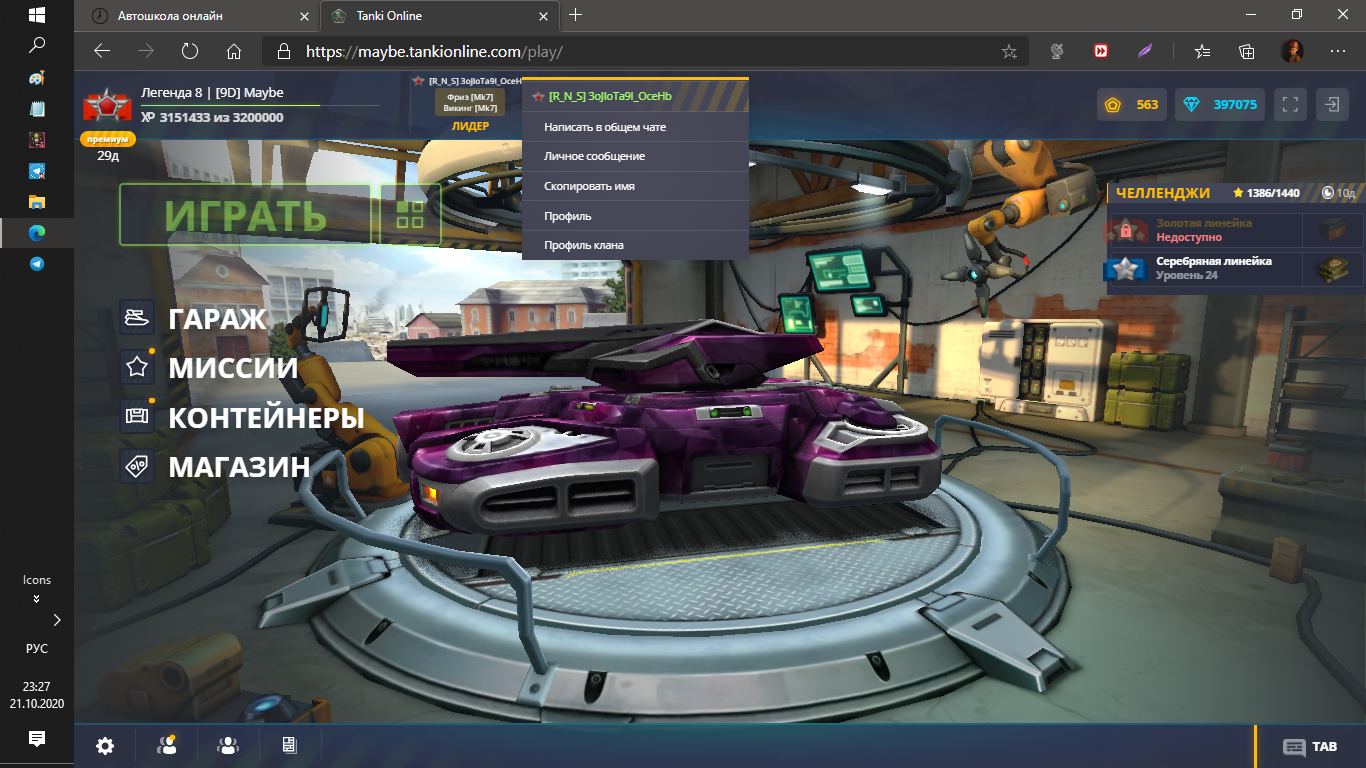Viewport: 1366px width, 768px height.
Task: Click the Фриз [Mk7] Викинг [Mk7] equipment card
Action: point(470,102)
